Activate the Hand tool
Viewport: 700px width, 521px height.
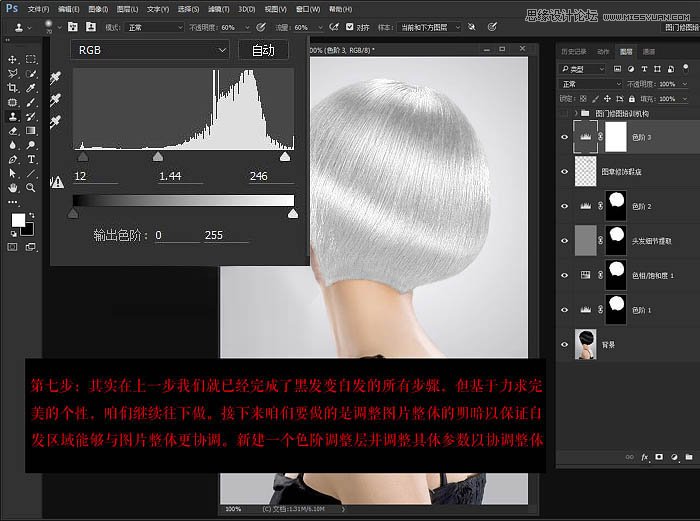[13, 186]
